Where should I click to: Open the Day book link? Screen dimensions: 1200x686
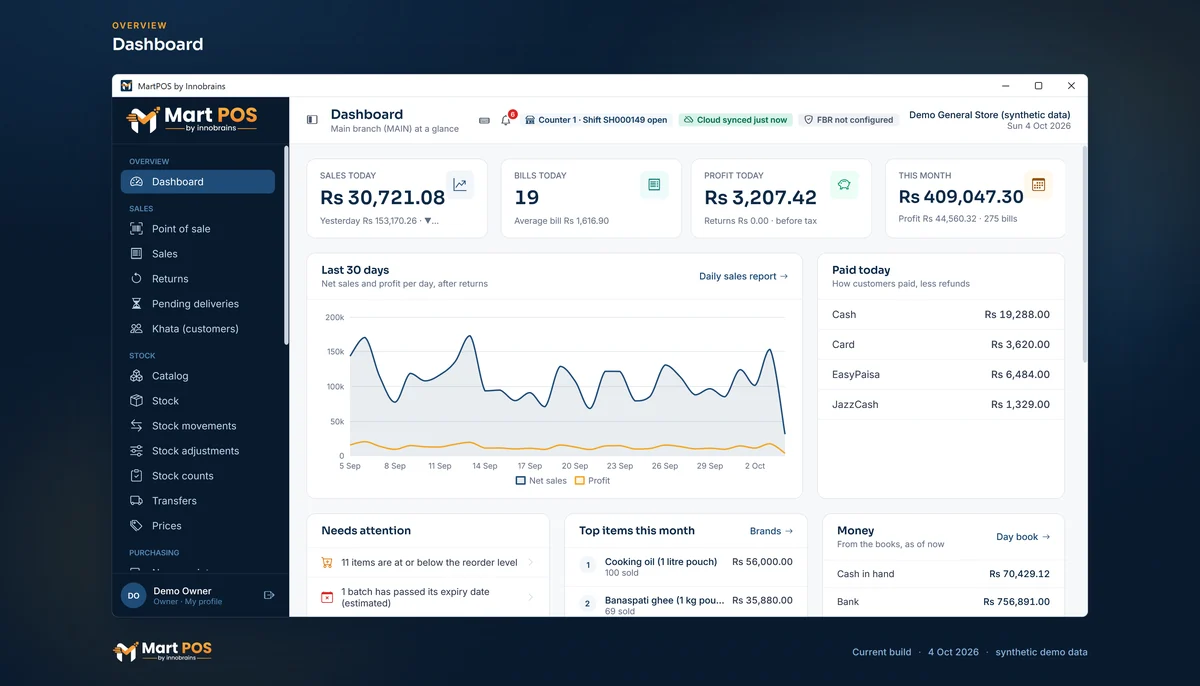(x=1023, y=537)
